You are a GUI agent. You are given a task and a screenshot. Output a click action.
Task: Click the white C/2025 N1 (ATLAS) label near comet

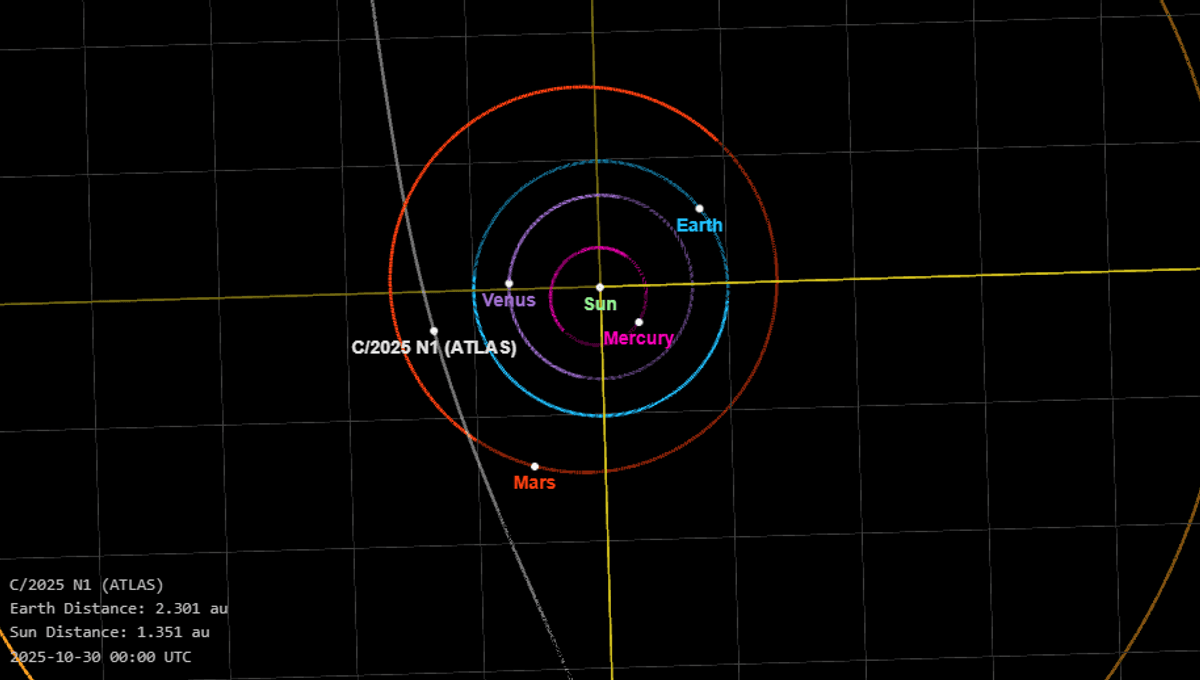point(434,348)
